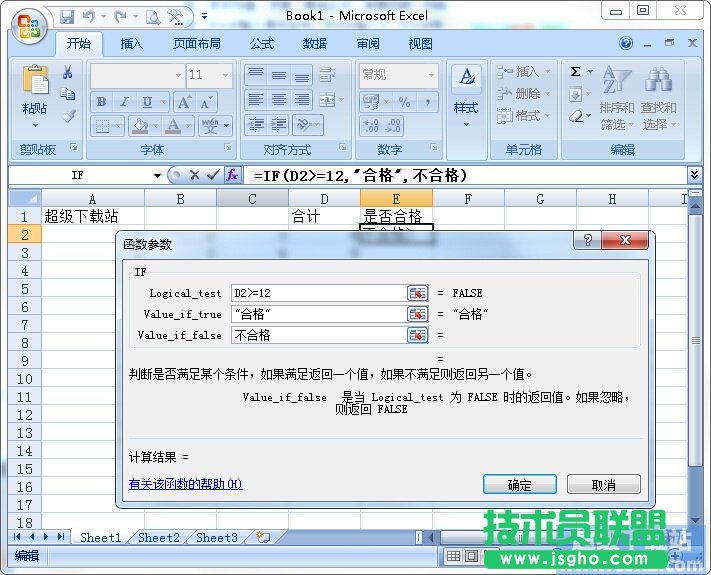Screen dimensions: 711x575
Task: Open the Name Box dropdown showing IF
Action: [x=157, y=175]
